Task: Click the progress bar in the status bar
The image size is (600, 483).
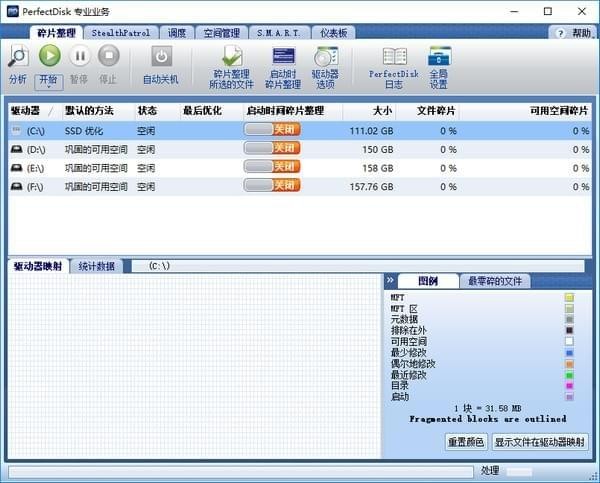Action: (241, 472)
